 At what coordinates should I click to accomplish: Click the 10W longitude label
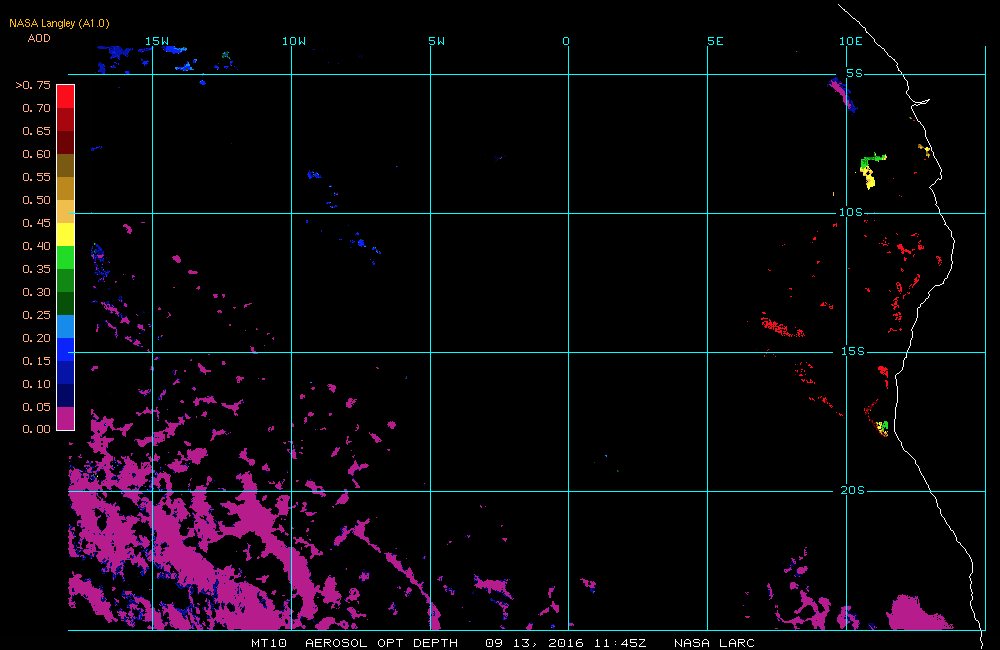(x=294, y=41)
